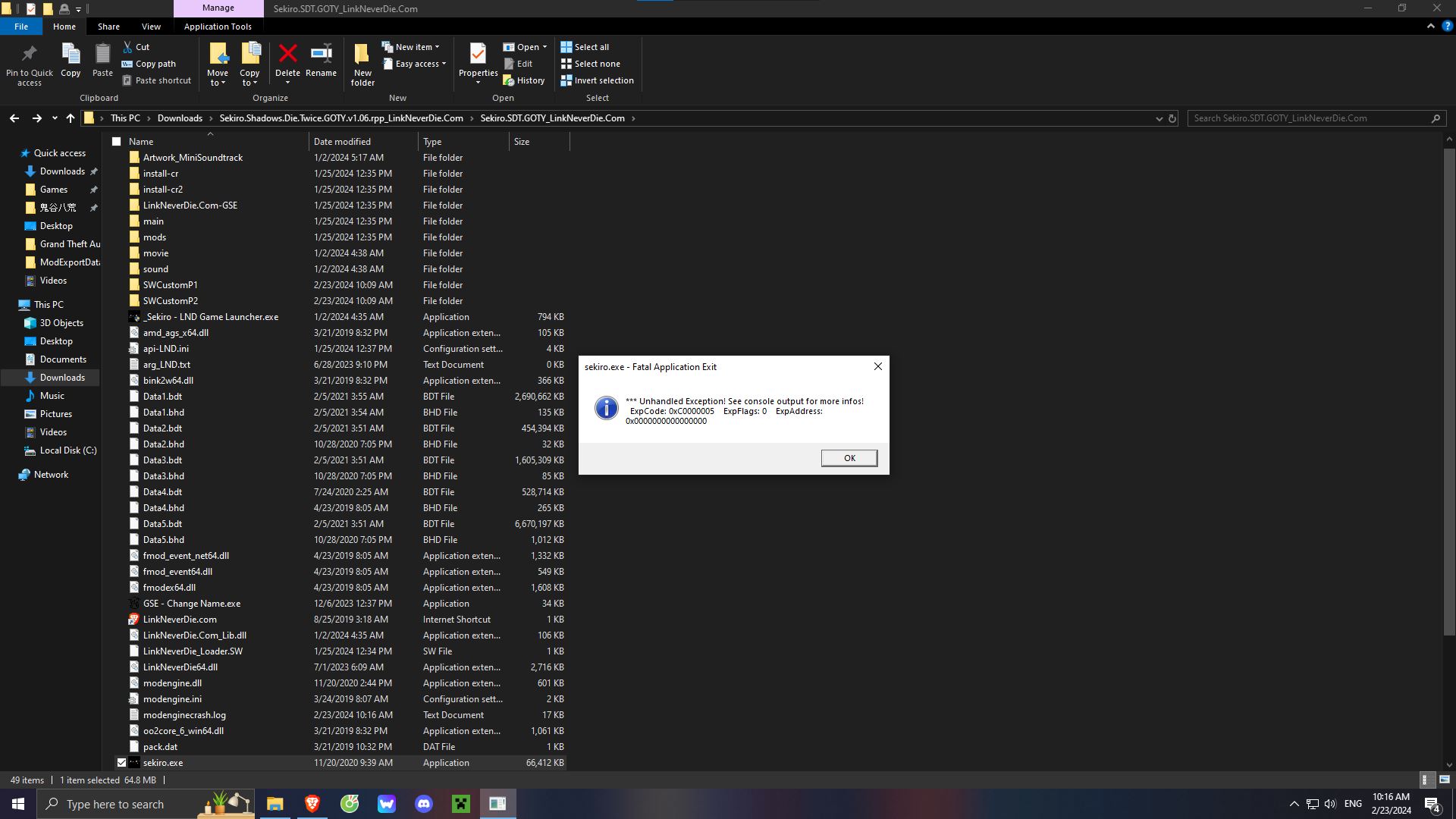Open the View tab in Explorer ribbon
Screen dimensions: 1456x819
[151, 27]
